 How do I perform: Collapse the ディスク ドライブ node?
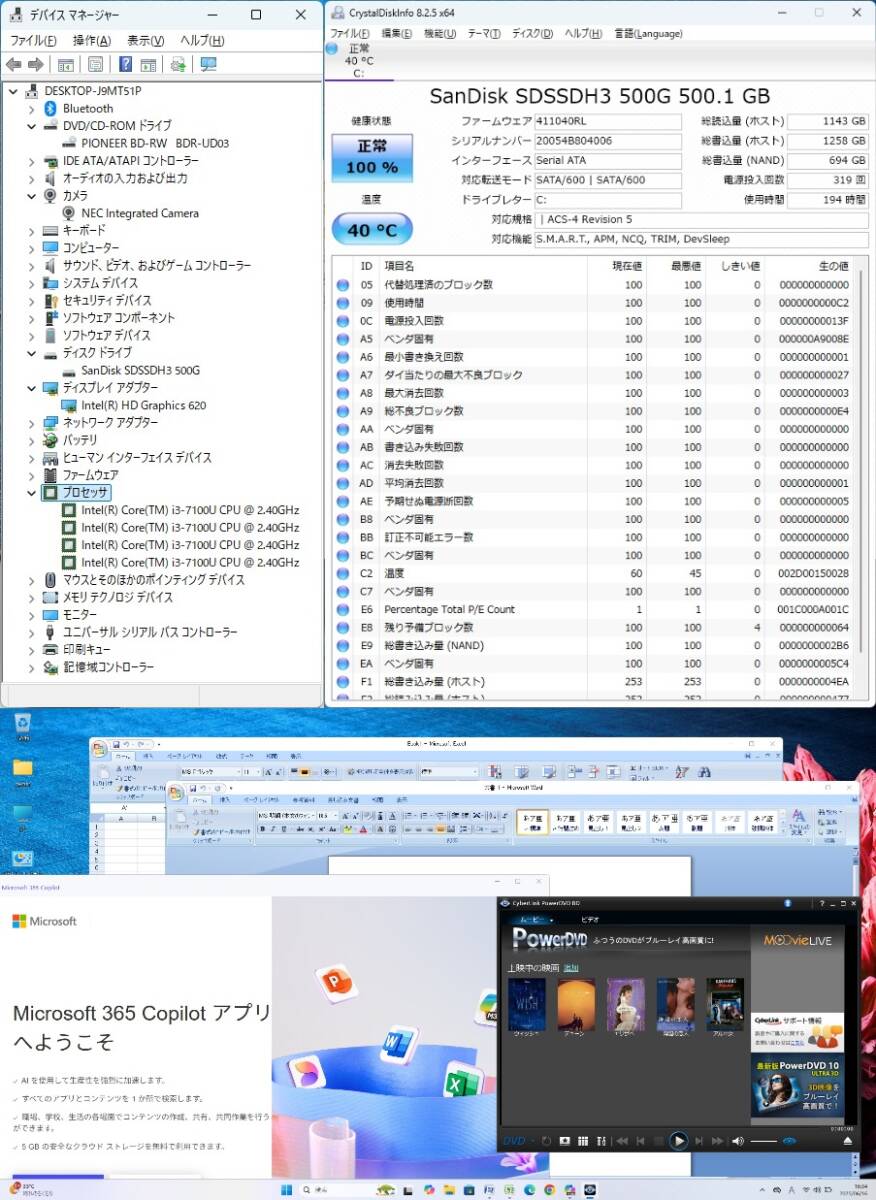click(33, 353)
